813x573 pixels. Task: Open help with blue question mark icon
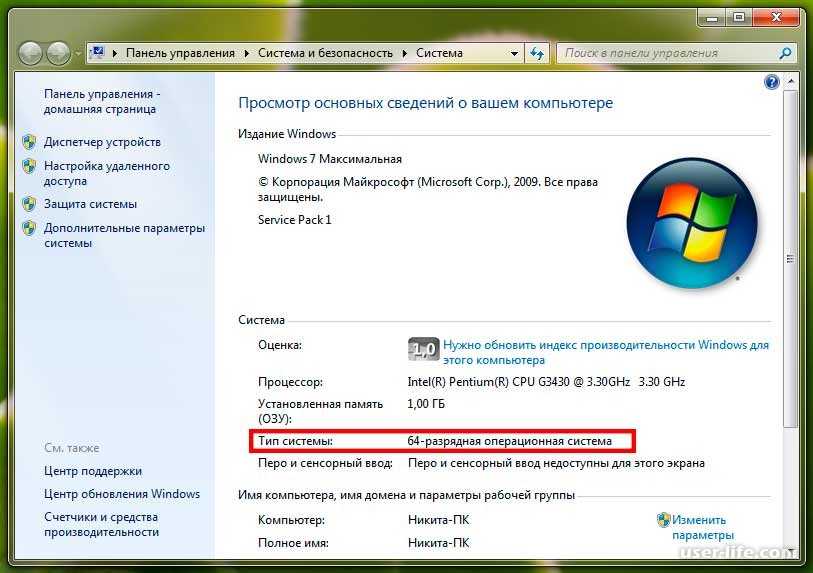click(772, 82)
